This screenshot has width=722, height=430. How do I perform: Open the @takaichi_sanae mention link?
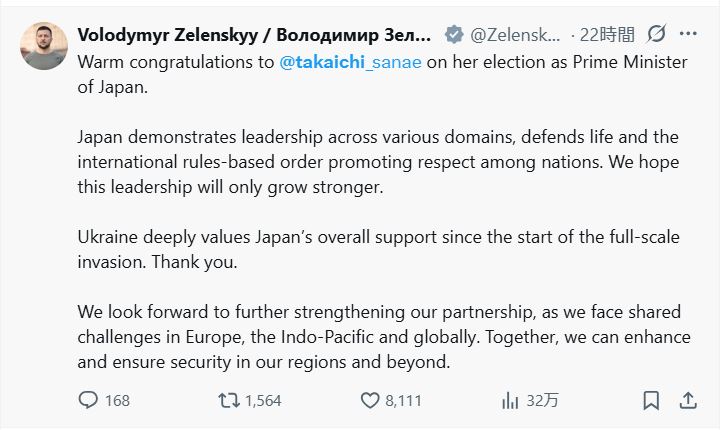click(x=349, y=60)
